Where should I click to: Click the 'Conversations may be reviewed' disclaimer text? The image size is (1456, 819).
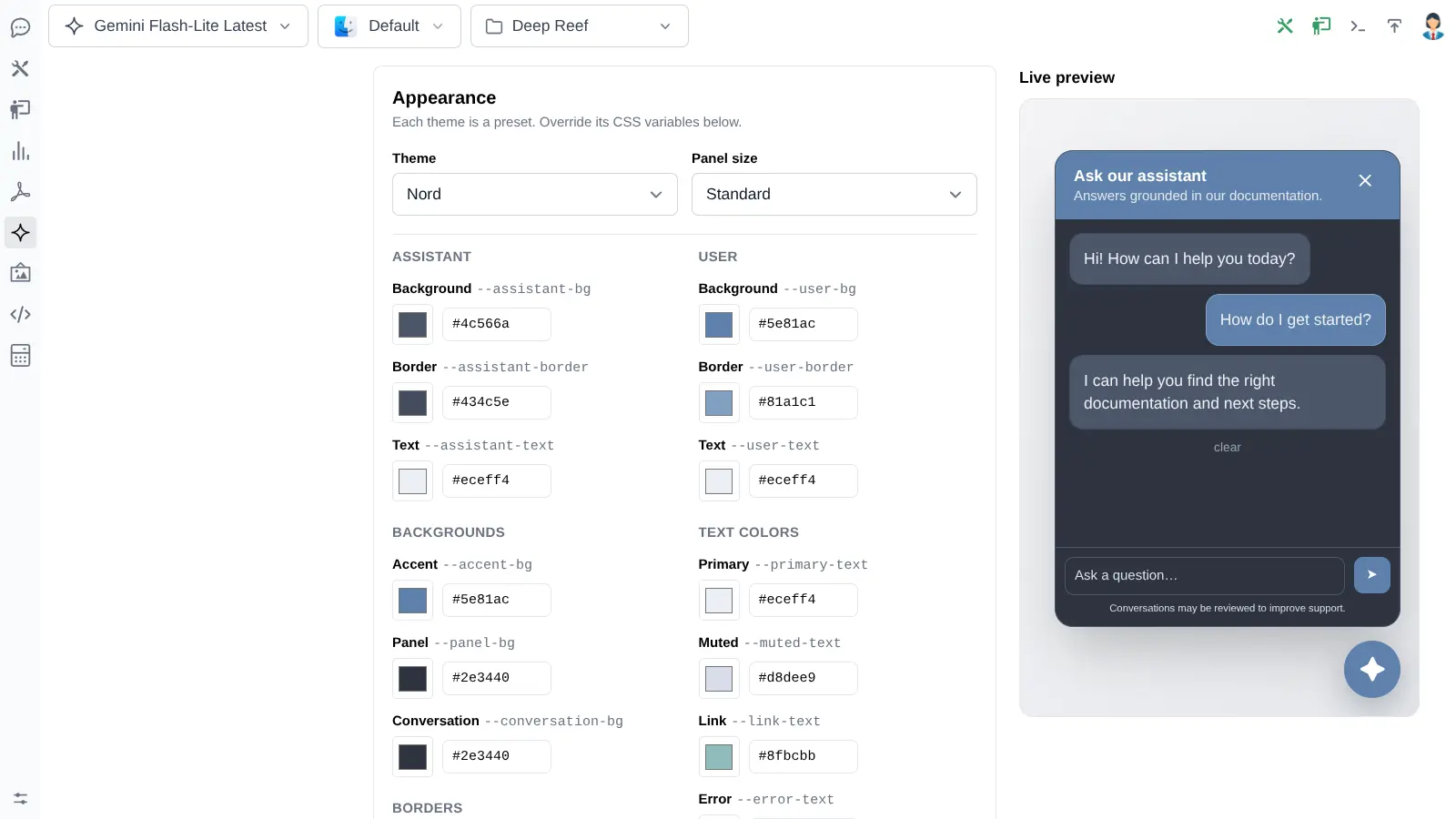point(1227,609)
